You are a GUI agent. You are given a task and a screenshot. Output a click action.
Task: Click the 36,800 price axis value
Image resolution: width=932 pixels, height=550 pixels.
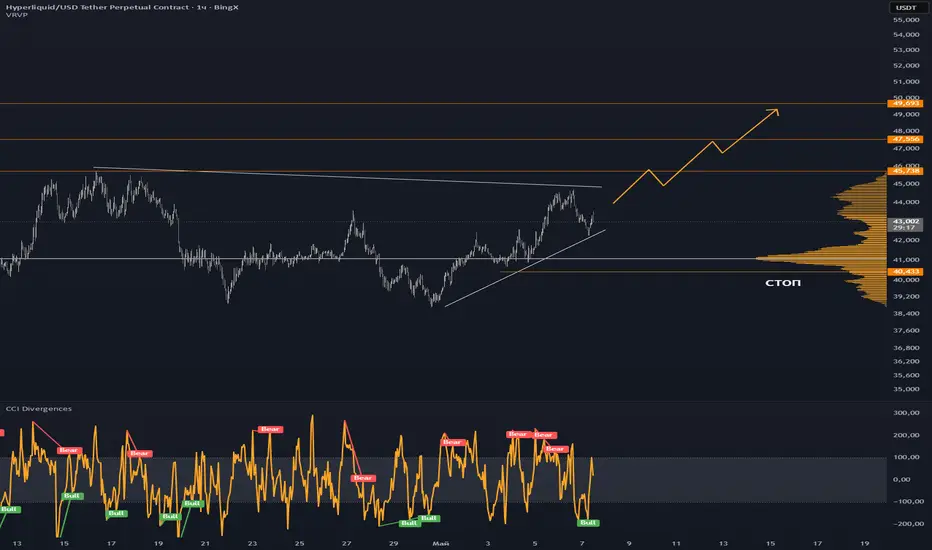[x=906, y=348]
